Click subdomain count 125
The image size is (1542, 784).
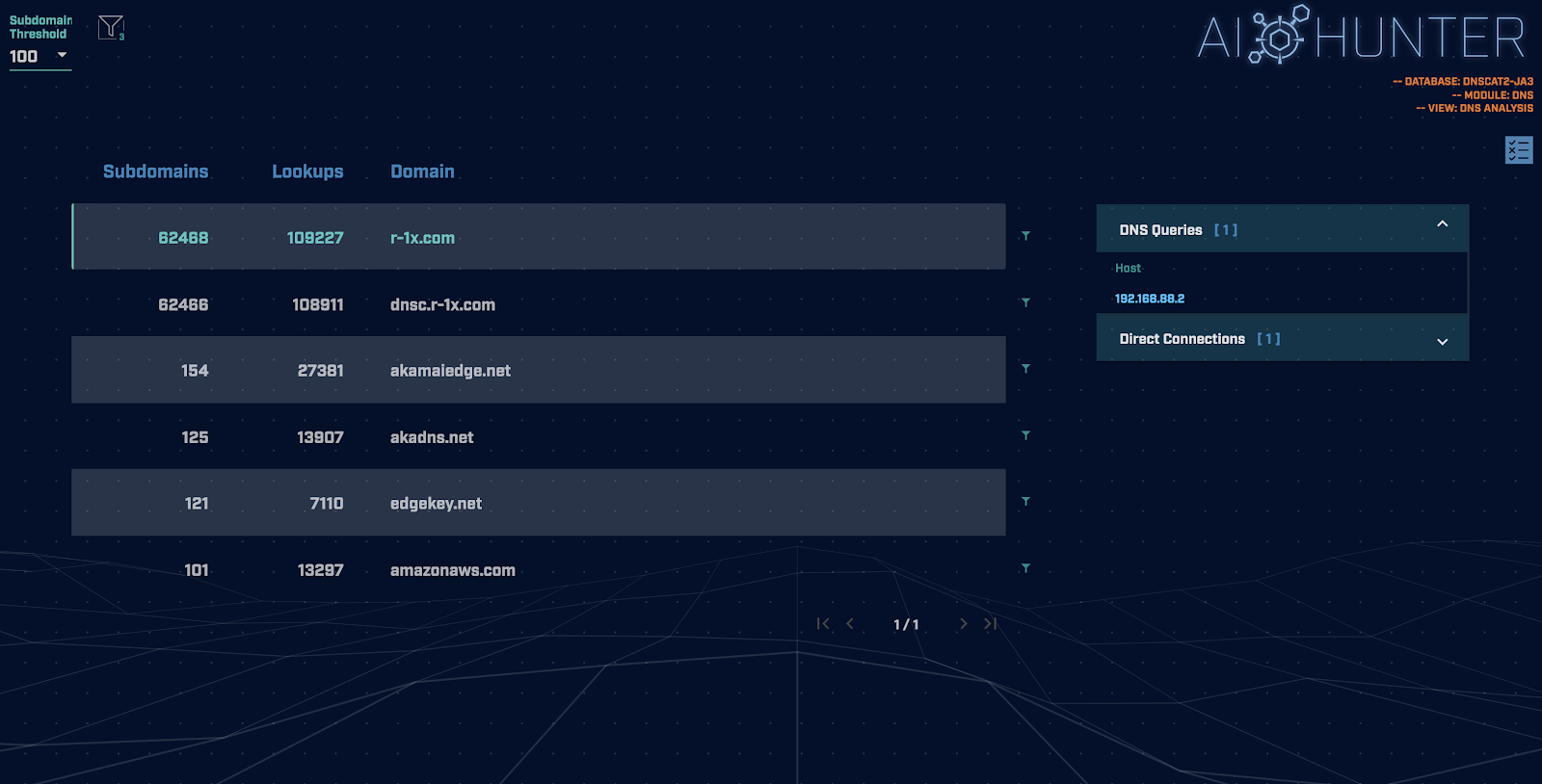195,437
